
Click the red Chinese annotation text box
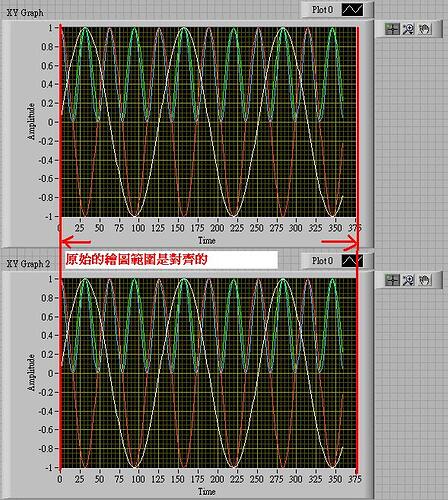(x=171, y=259)
